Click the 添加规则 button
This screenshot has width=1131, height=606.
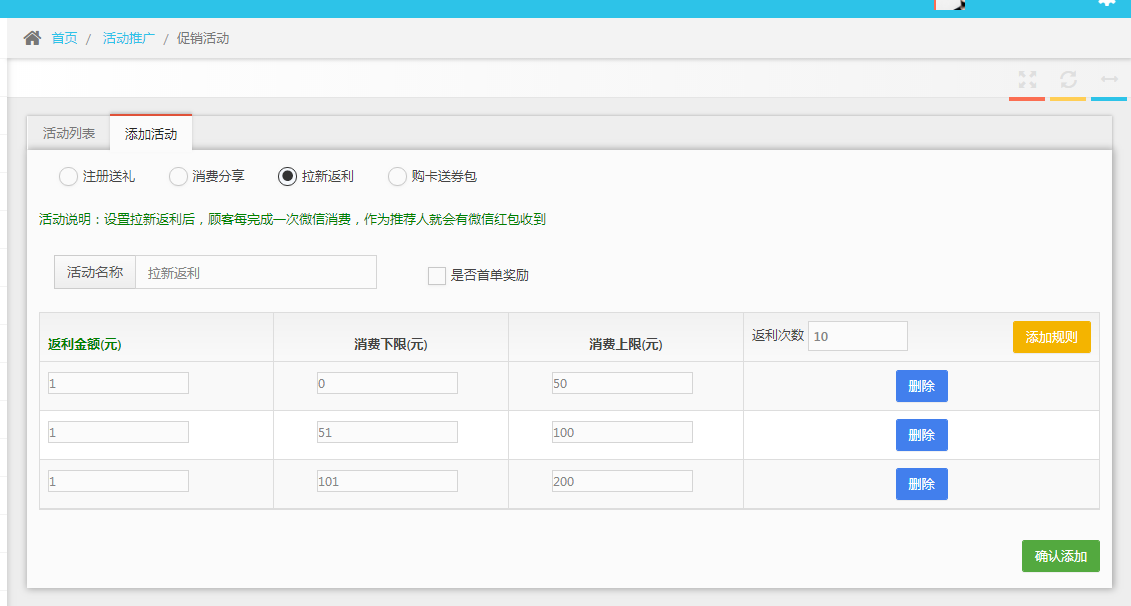[1051, 337]
